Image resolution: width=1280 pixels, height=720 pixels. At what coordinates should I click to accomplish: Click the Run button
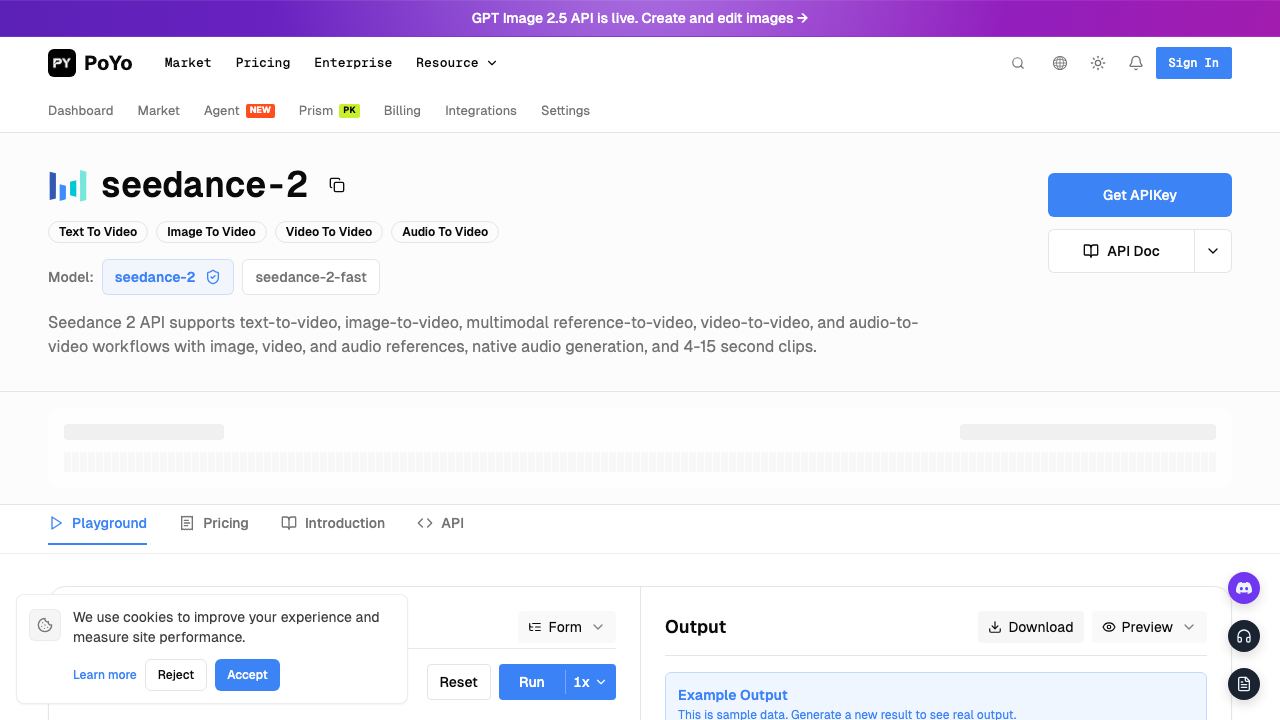pos(532,682)
